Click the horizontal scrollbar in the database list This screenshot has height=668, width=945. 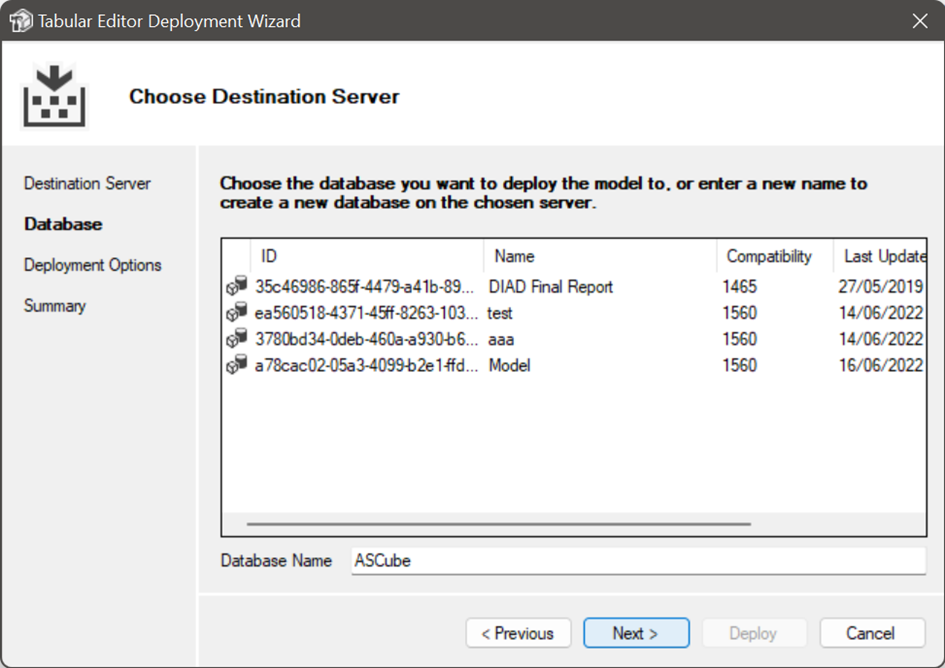point(498,523)
